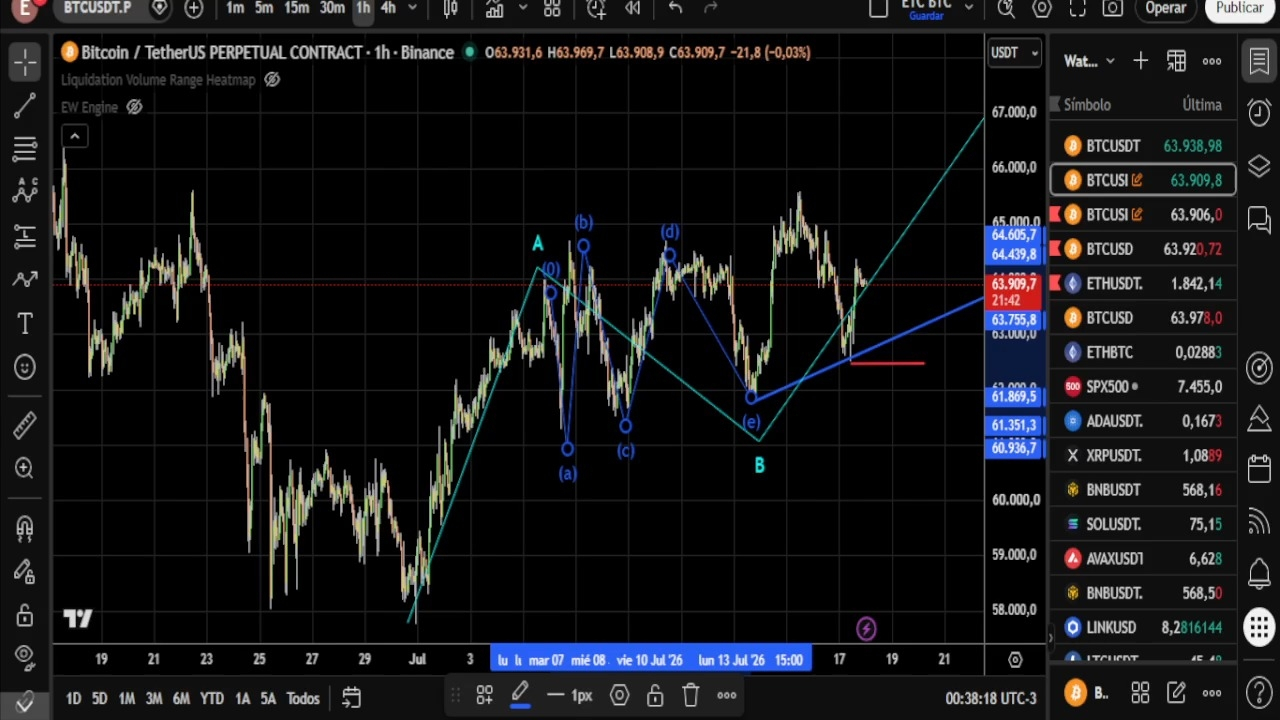The height and width of the screenshot is (720, 1280).
Task: Open the USDT currency dropdown
Action: [1014, 53]
